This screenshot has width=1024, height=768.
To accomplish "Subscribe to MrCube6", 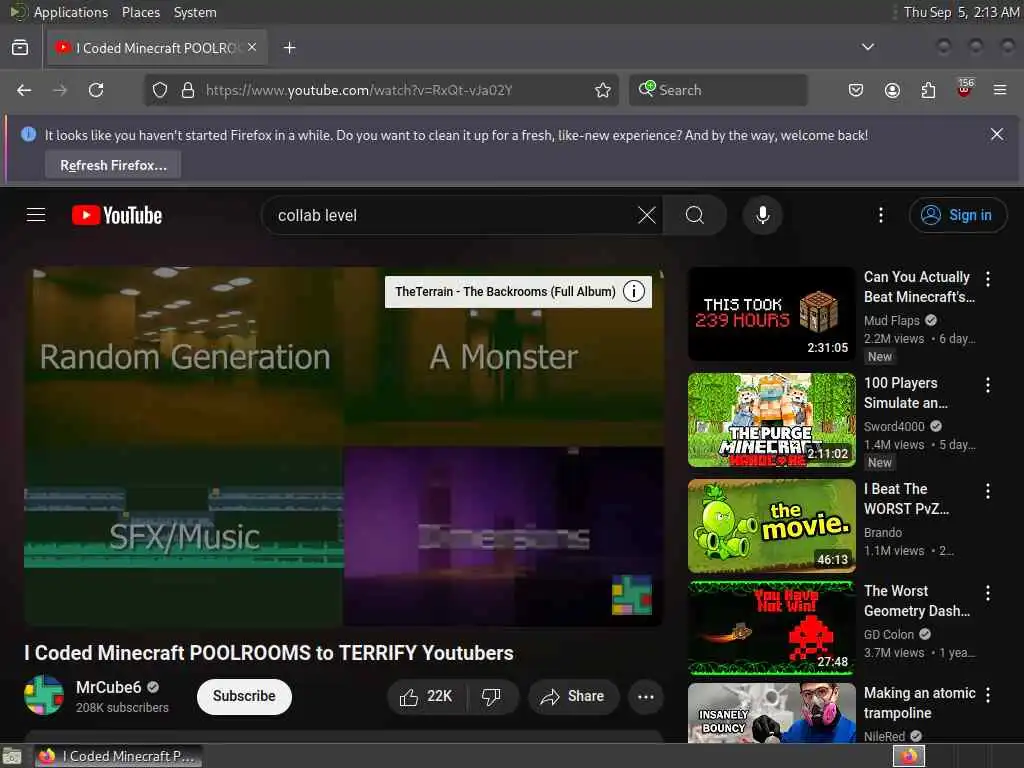I will click(244, 696).
